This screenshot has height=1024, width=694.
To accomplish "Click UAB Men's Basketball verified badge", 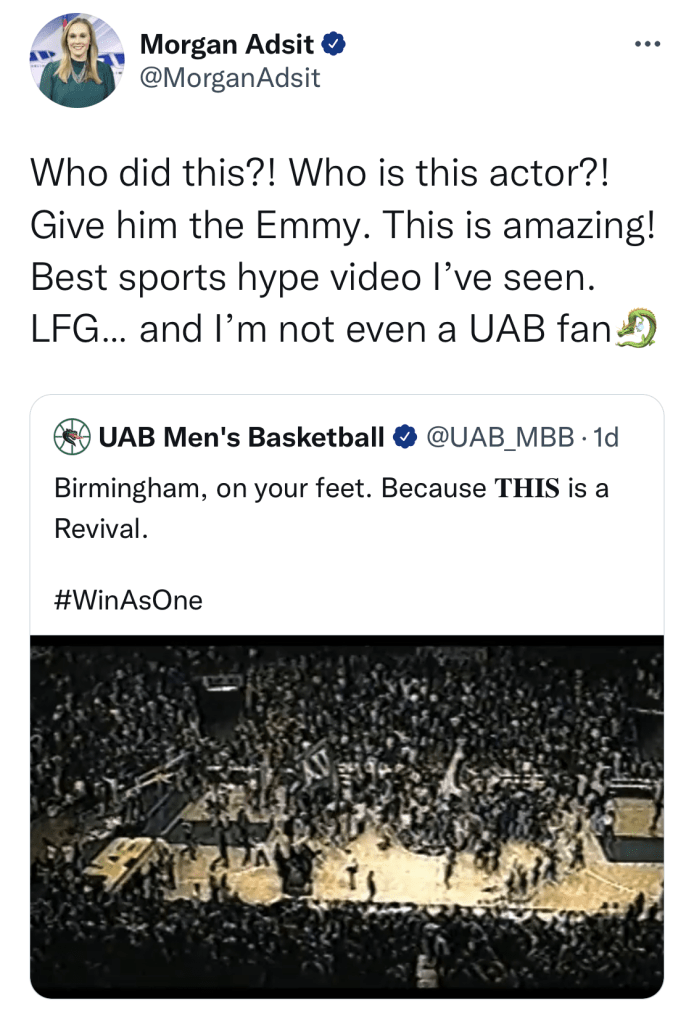I will [x=404, y=437].
